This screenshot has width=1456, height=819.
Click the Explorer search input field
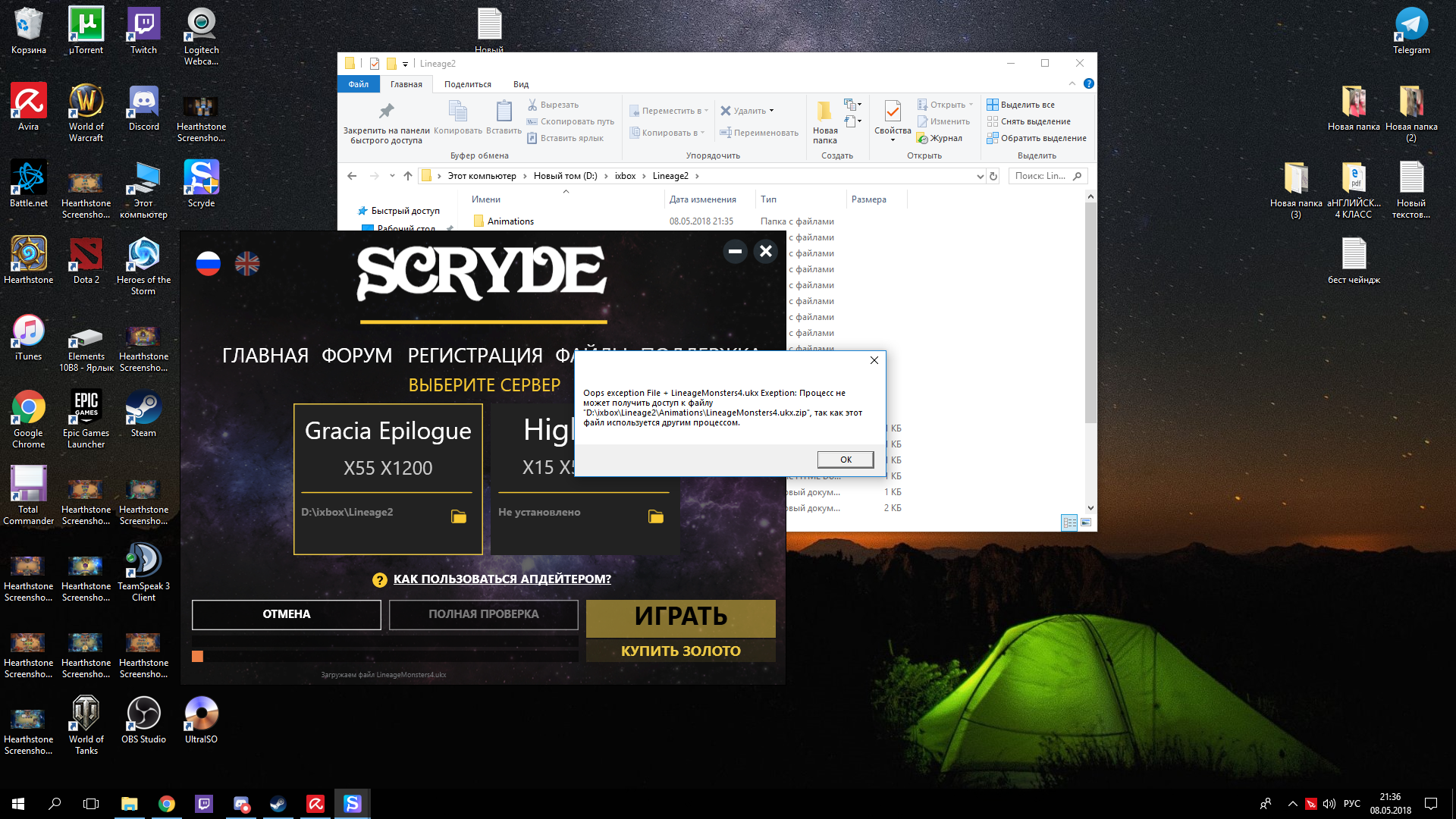click(1041, 176)
